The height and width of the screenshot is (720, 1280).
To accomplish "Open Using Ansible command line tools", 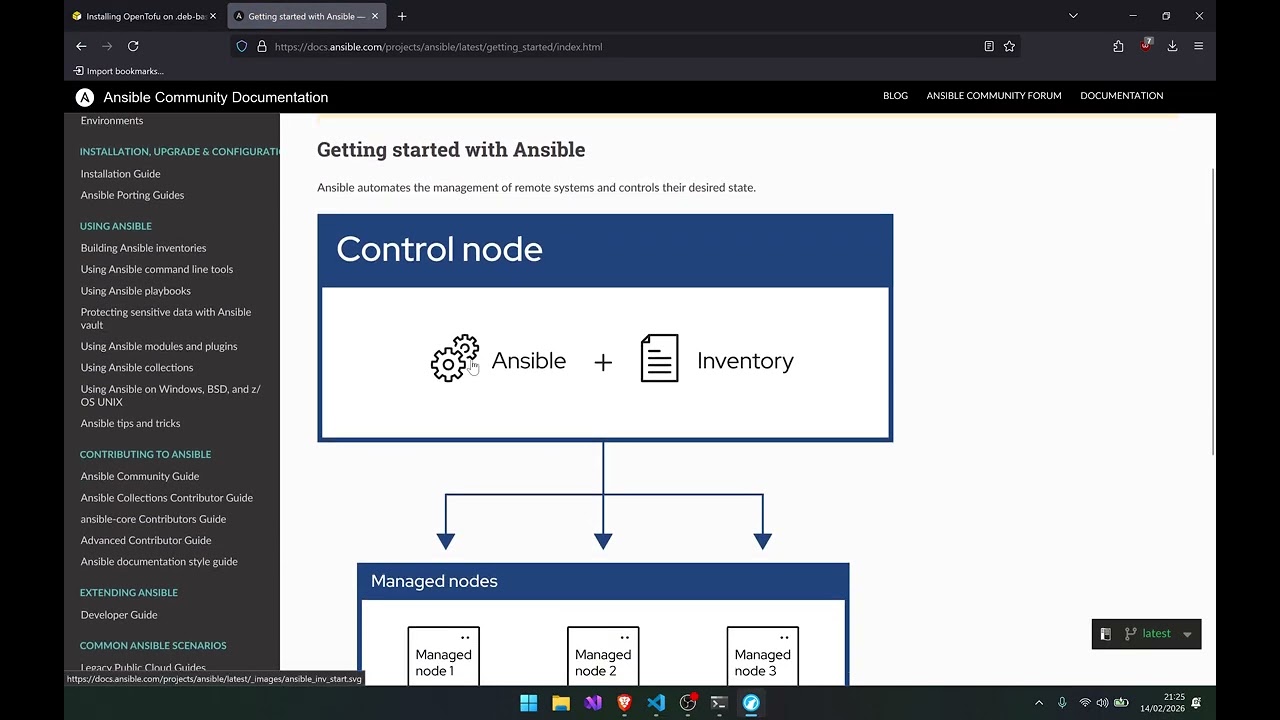I will pyautogui.click(x=157, y=269).
